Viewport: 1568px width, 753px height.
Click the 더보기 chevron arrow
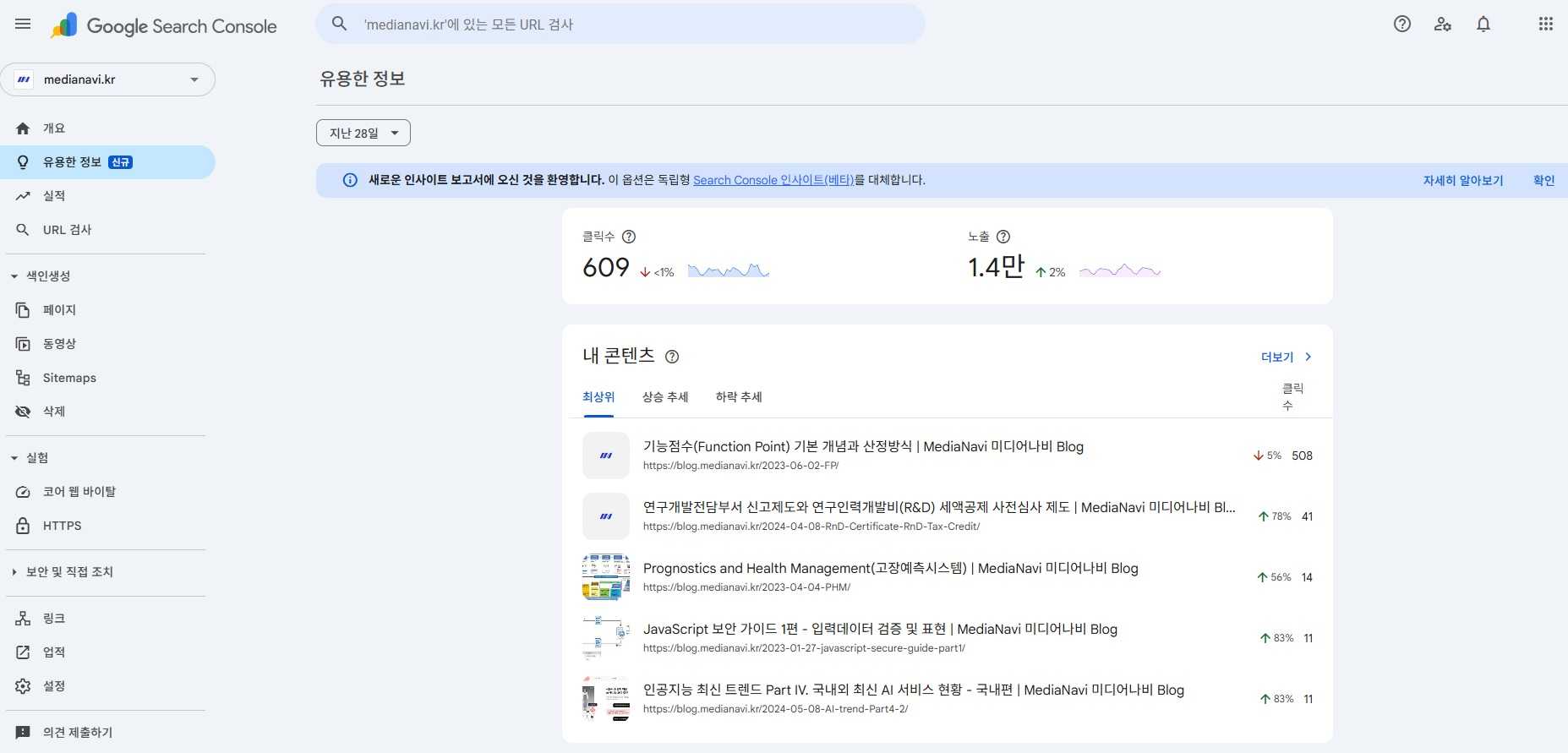[1308, 357]
